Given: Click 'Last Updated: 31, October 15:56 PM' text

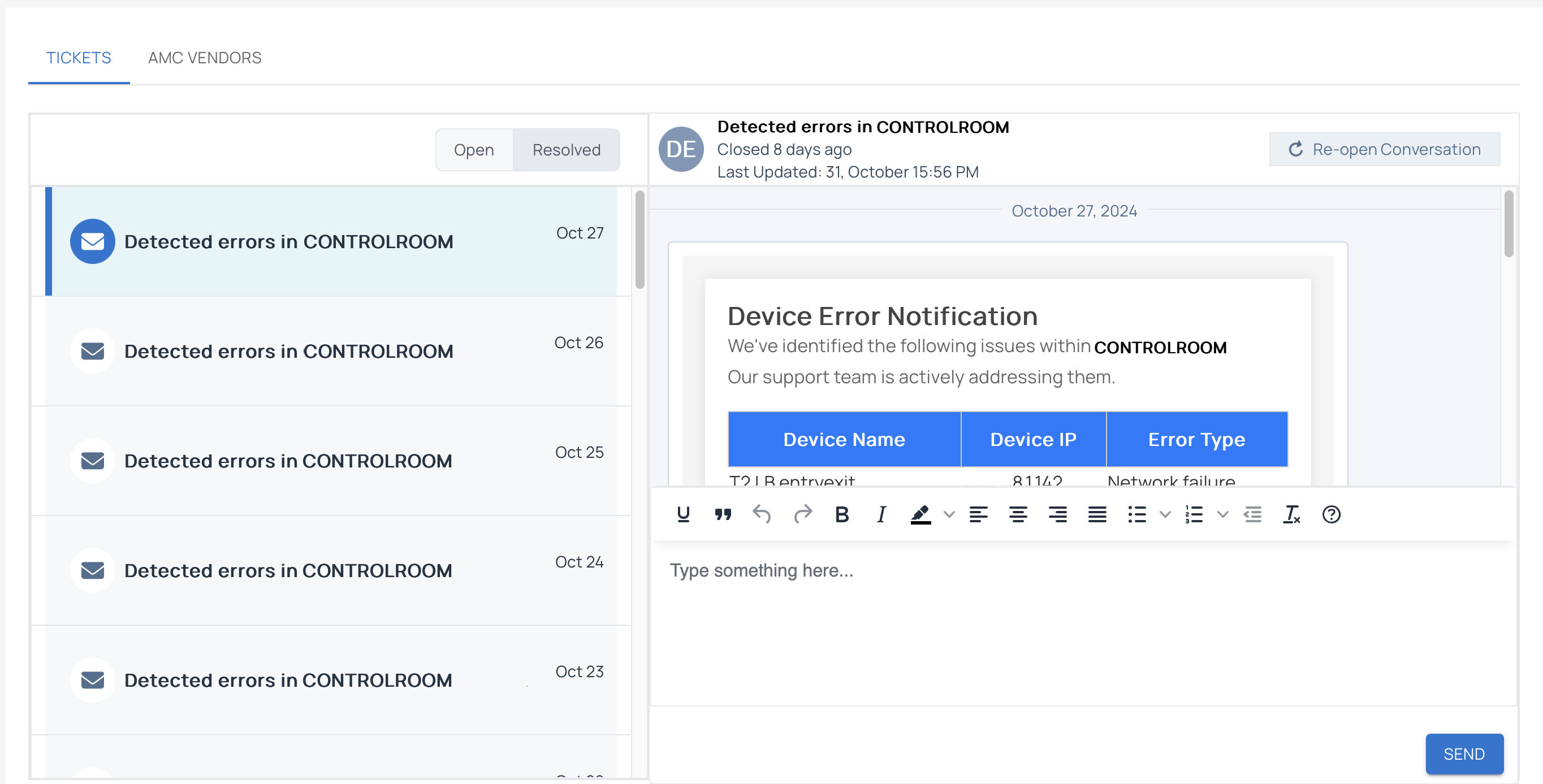Looking at the screenshot, I should point(848,172).
